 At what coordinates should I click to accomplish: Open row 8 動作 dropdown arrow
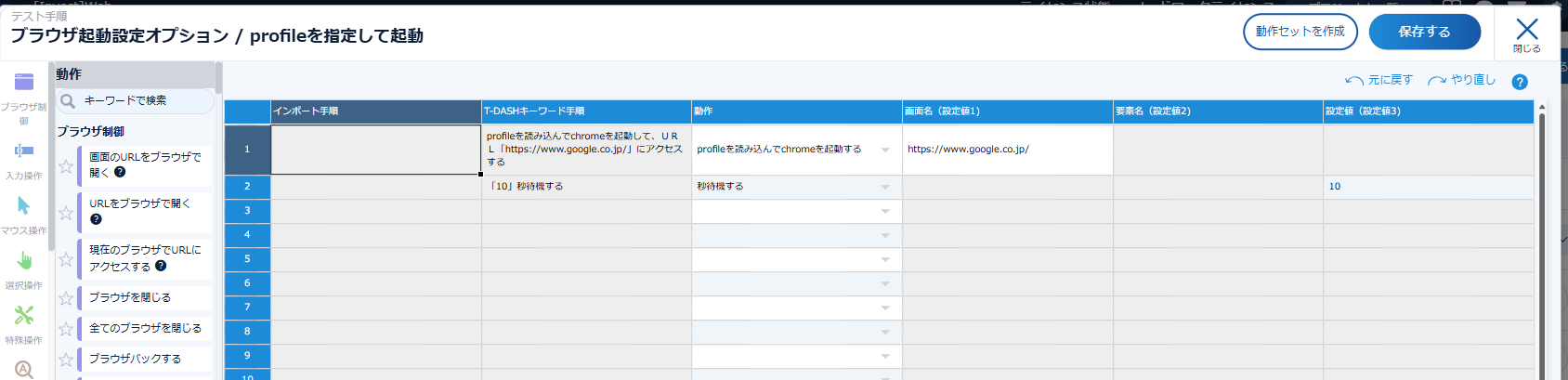coord(885,332)
